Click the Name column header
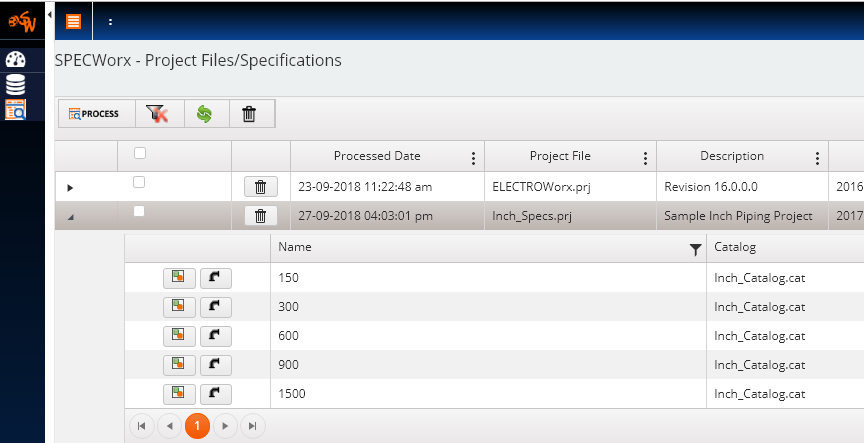864x443 pixels. pos(295,247)
